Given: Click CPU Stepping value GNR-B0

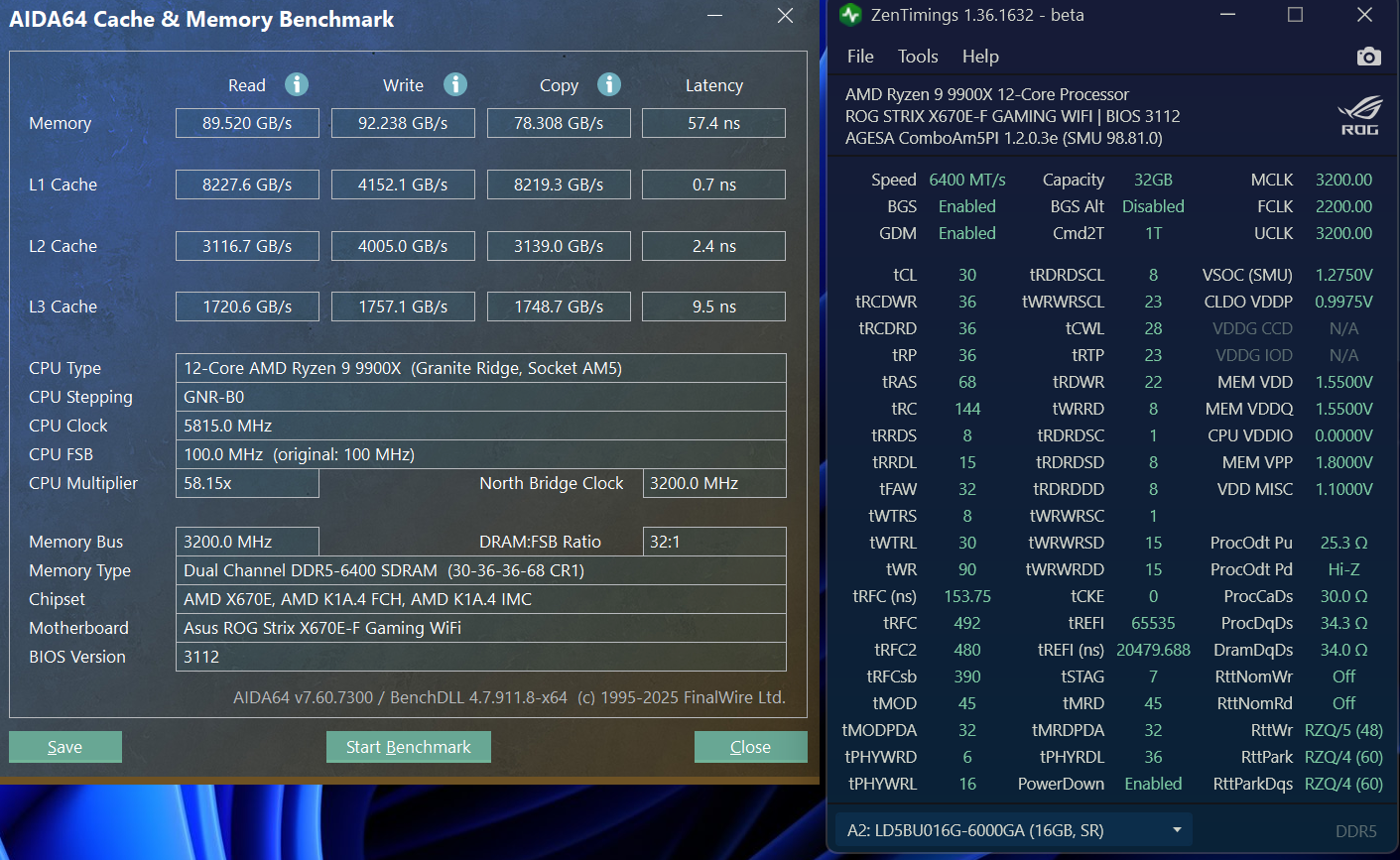Looking at the screenshot, I should coord(481,397).
